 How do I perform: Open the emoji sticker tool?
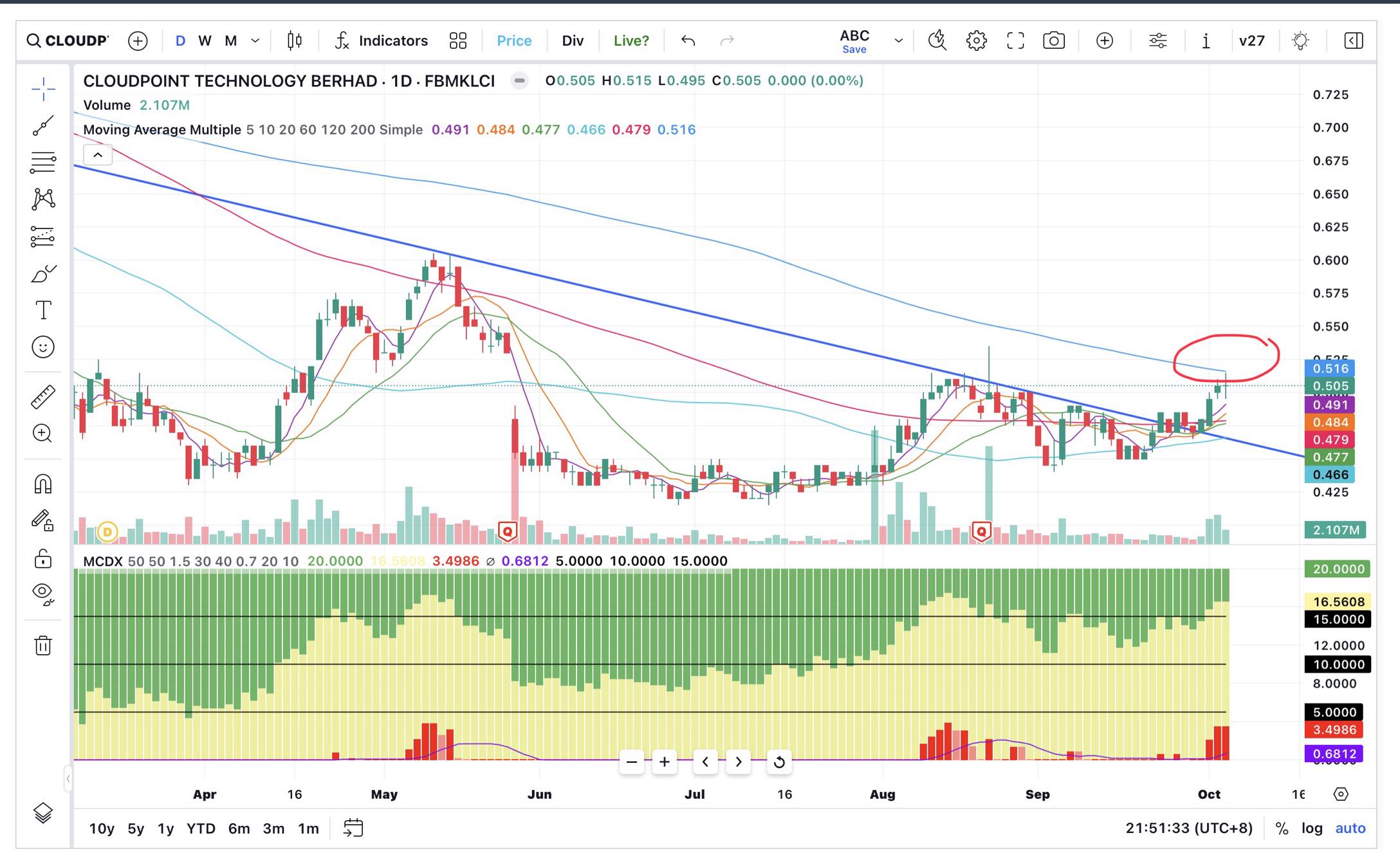pos(43,347)
